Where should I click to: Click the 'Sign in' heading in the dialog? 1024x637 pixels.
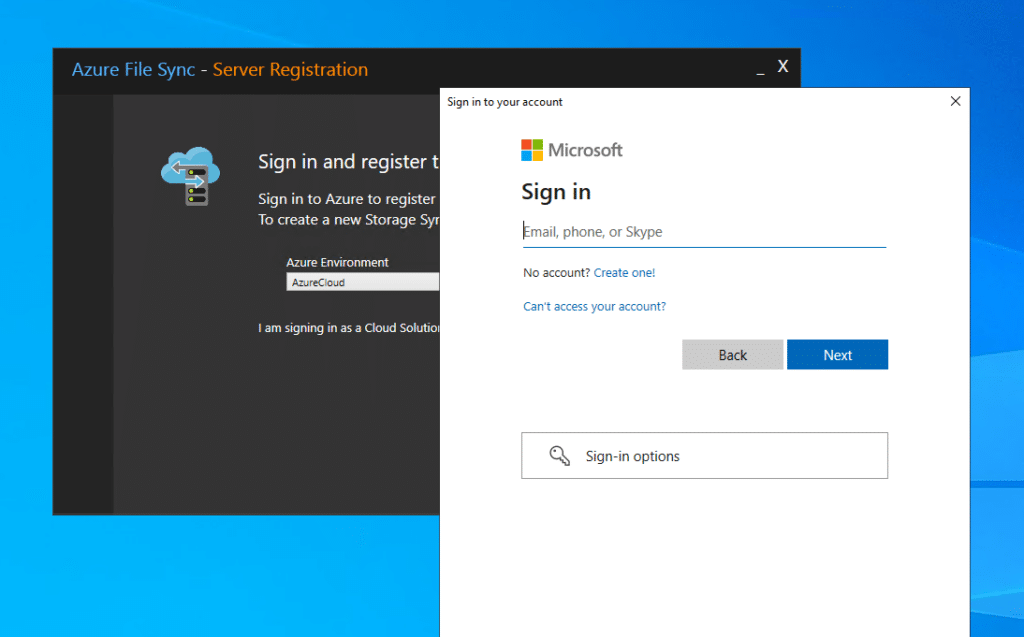[x=556, y=192]
